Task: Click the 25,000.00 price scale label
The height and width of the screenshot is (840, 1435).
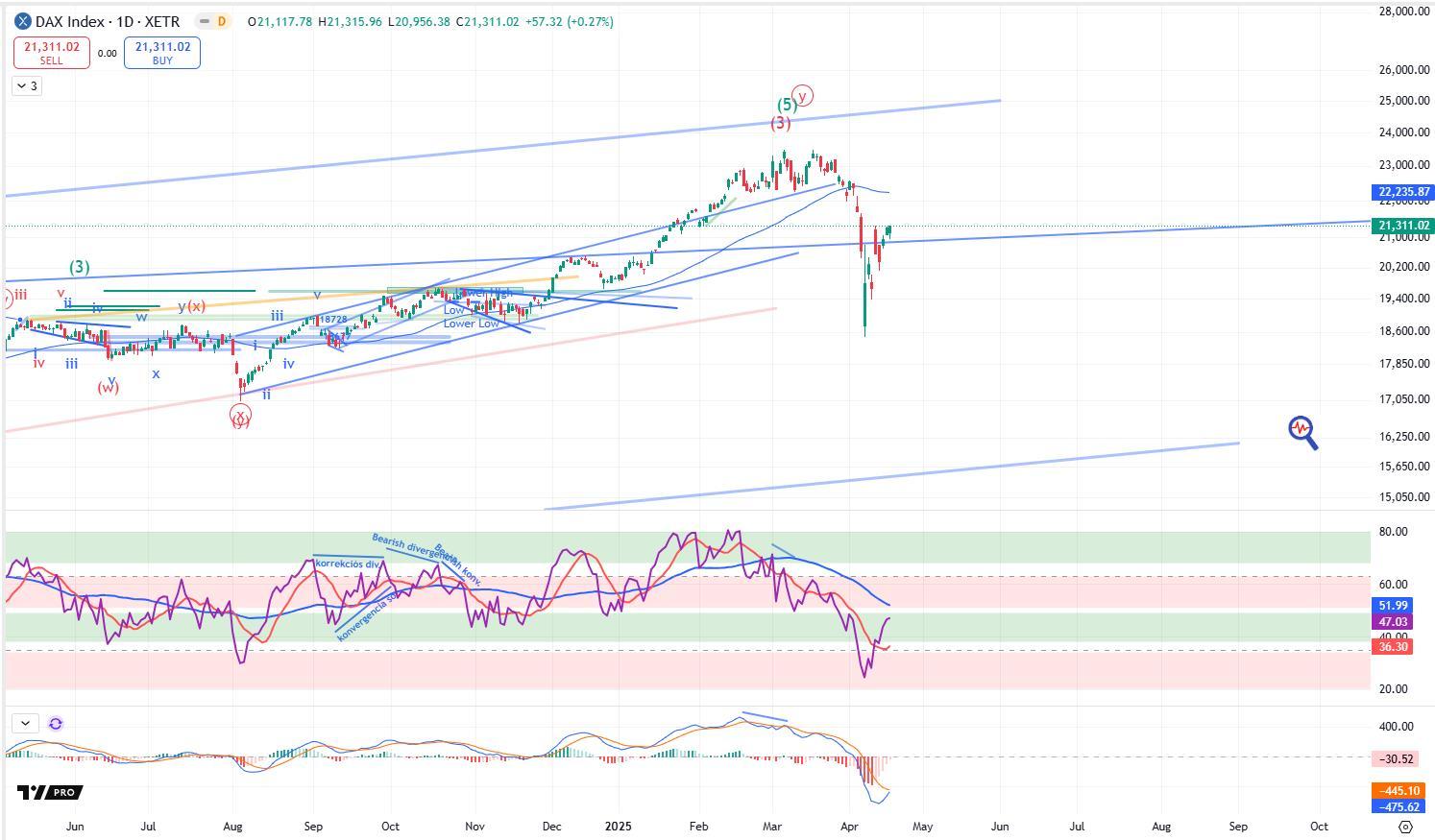Action: [x=1403, y=101]
